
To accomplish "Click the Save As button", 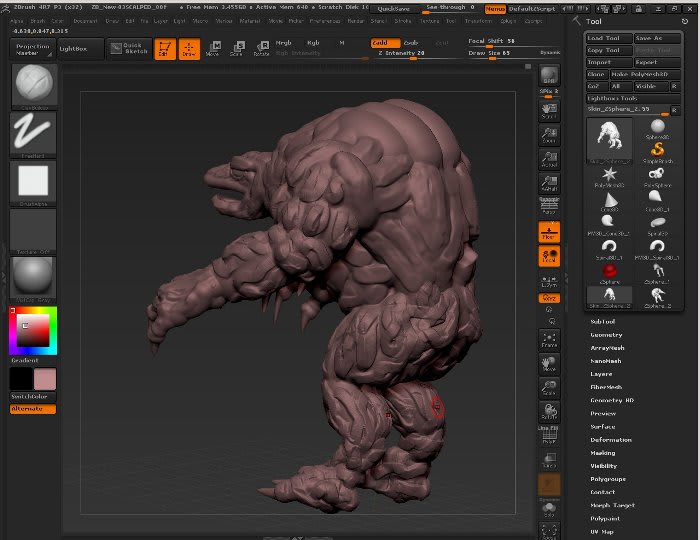I will click(x=657, y=38).
